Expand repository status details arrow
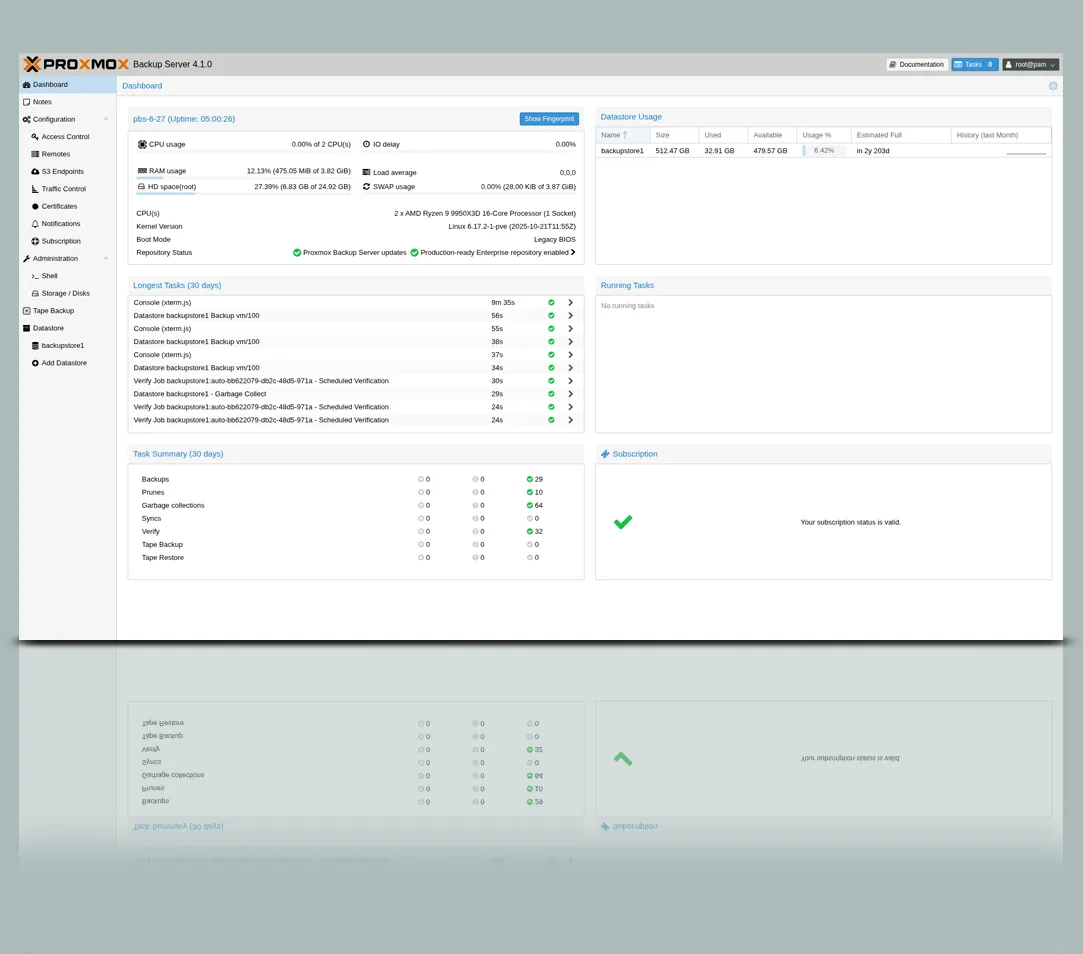 tap(573, 253)
